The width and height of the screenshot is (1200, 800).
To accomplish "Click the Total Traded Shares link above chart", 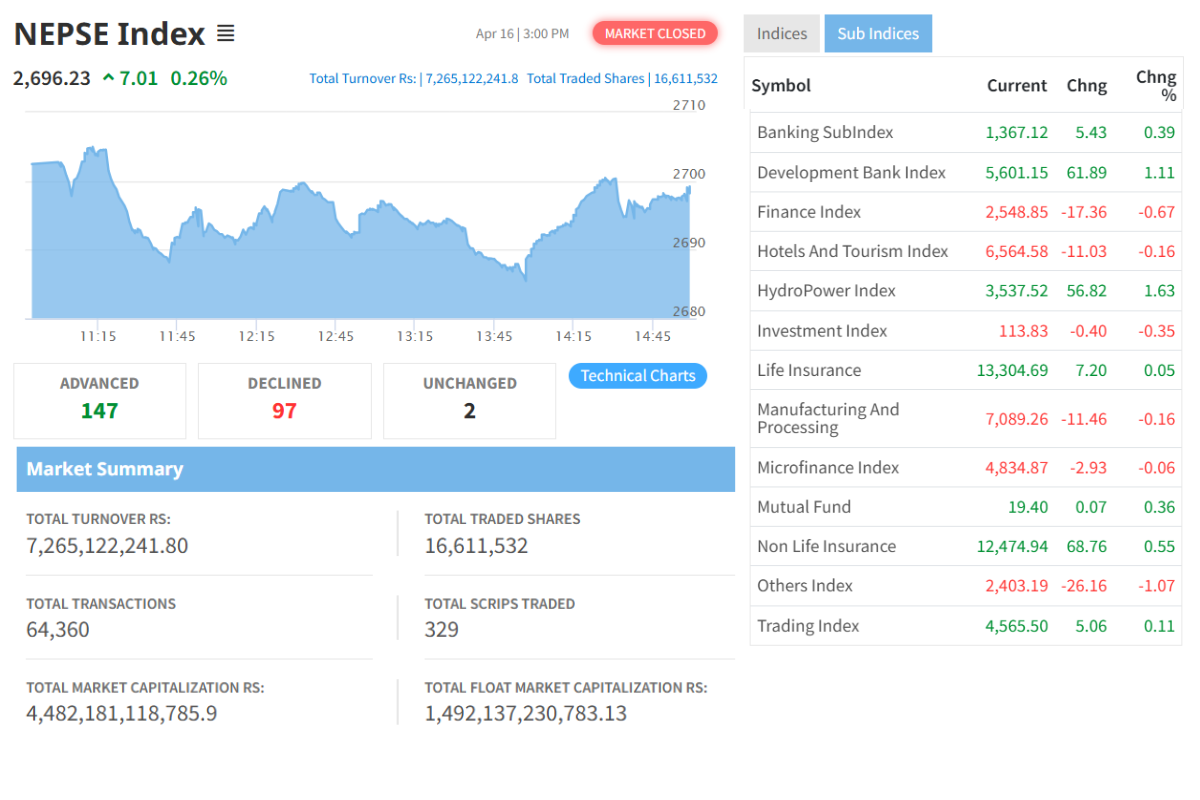I will pos(622,78).
